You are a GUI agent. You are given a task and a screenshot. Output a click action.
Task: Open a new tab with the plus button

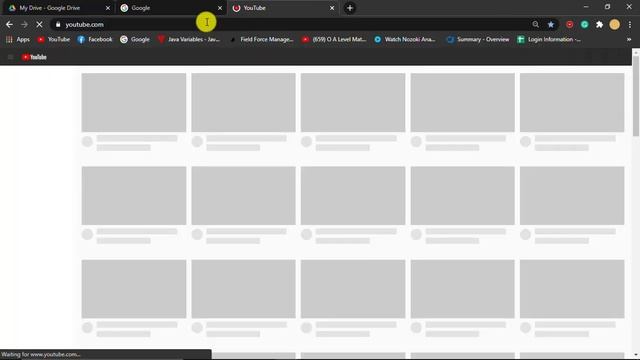(x=350, y=8)
